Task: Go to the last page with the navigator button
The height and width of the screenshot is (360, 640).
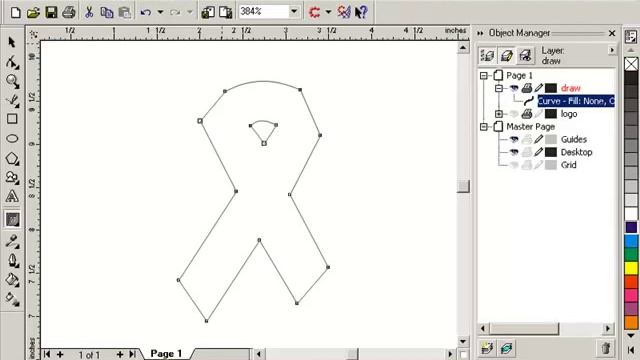Action: (132, 354)
